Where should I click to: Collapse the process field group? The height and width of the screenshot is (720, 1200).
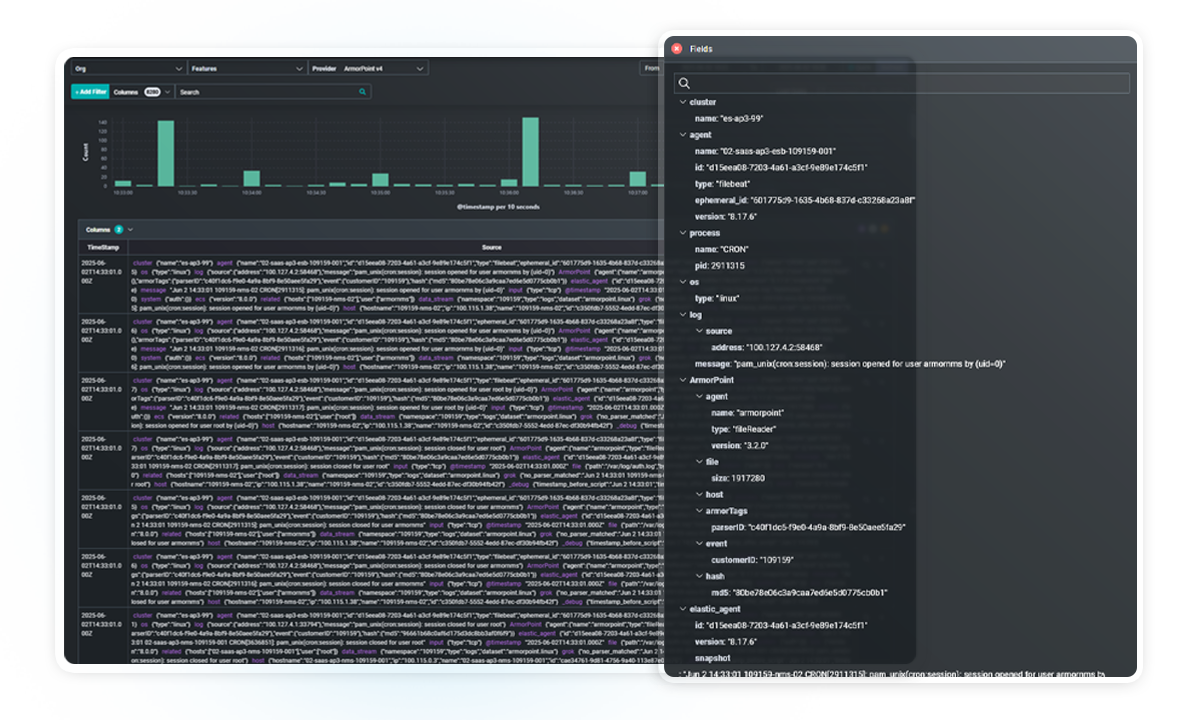click(x=684, y=233)
